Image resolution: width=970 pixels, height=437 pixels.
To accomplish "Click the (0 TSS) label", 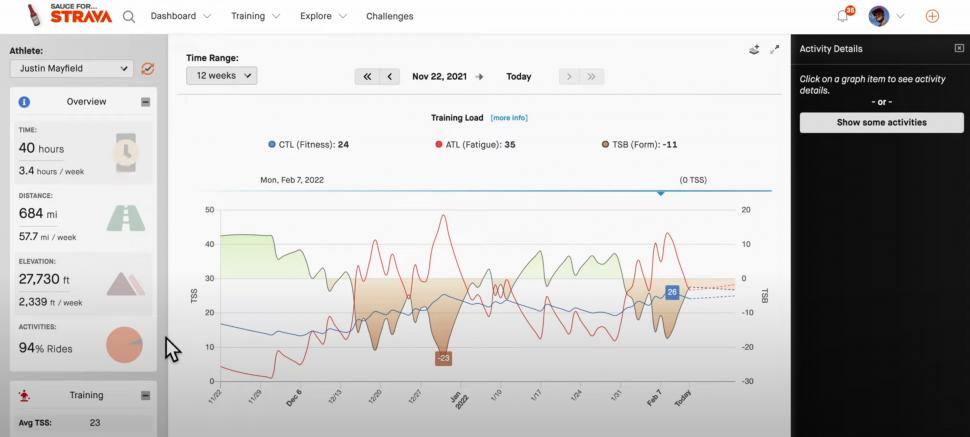I will click(x=693, y=180).
